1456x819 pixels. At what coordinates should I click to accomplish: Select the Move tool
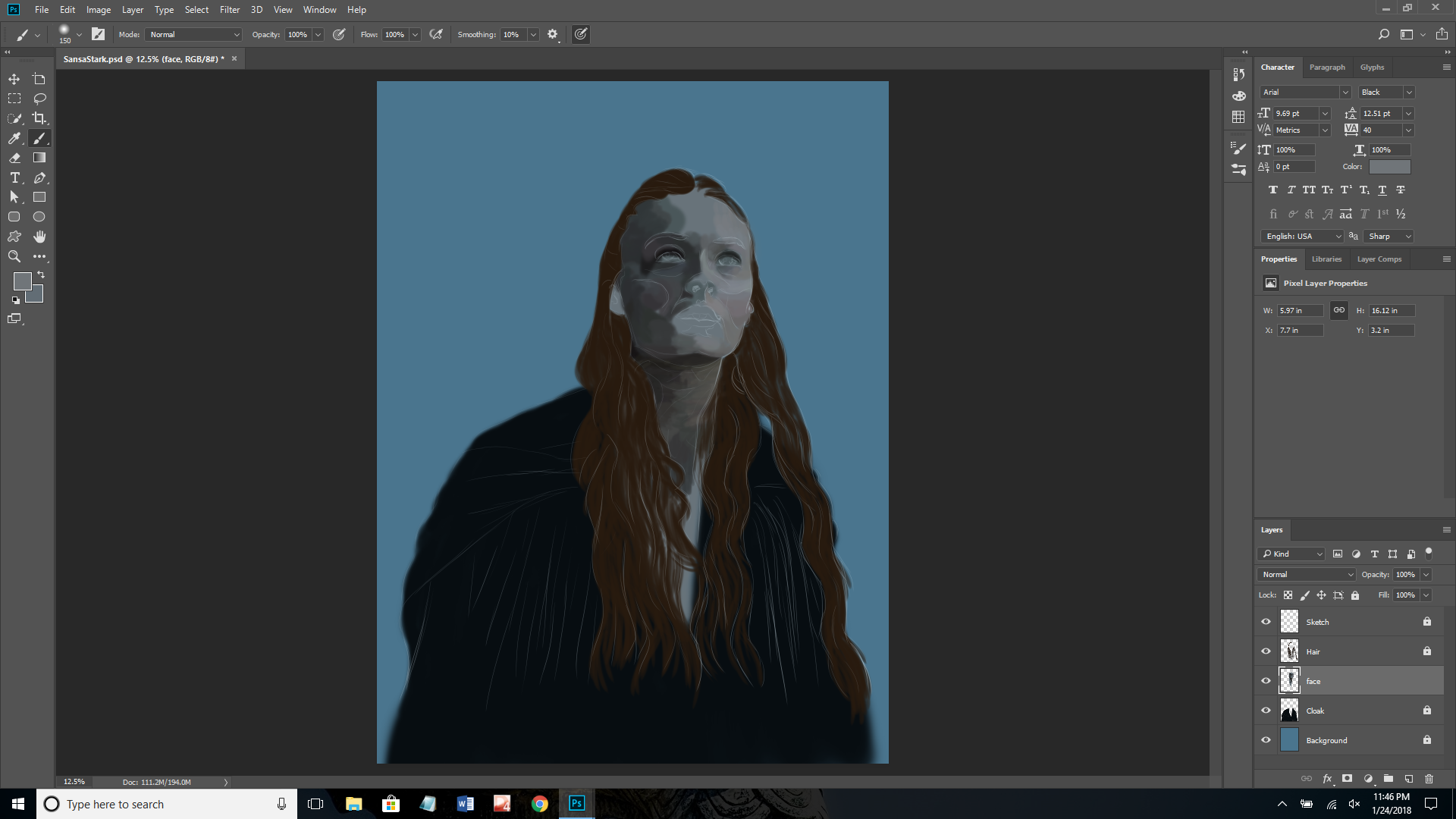tap(14, 79)
